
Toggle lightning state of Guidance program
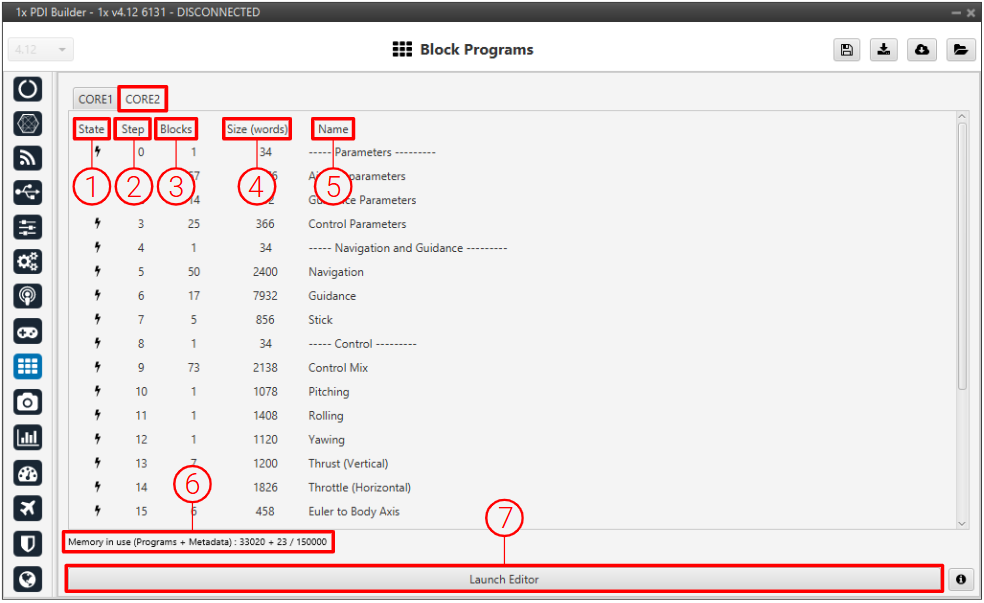pyautogui.click(x=97, y=295)
